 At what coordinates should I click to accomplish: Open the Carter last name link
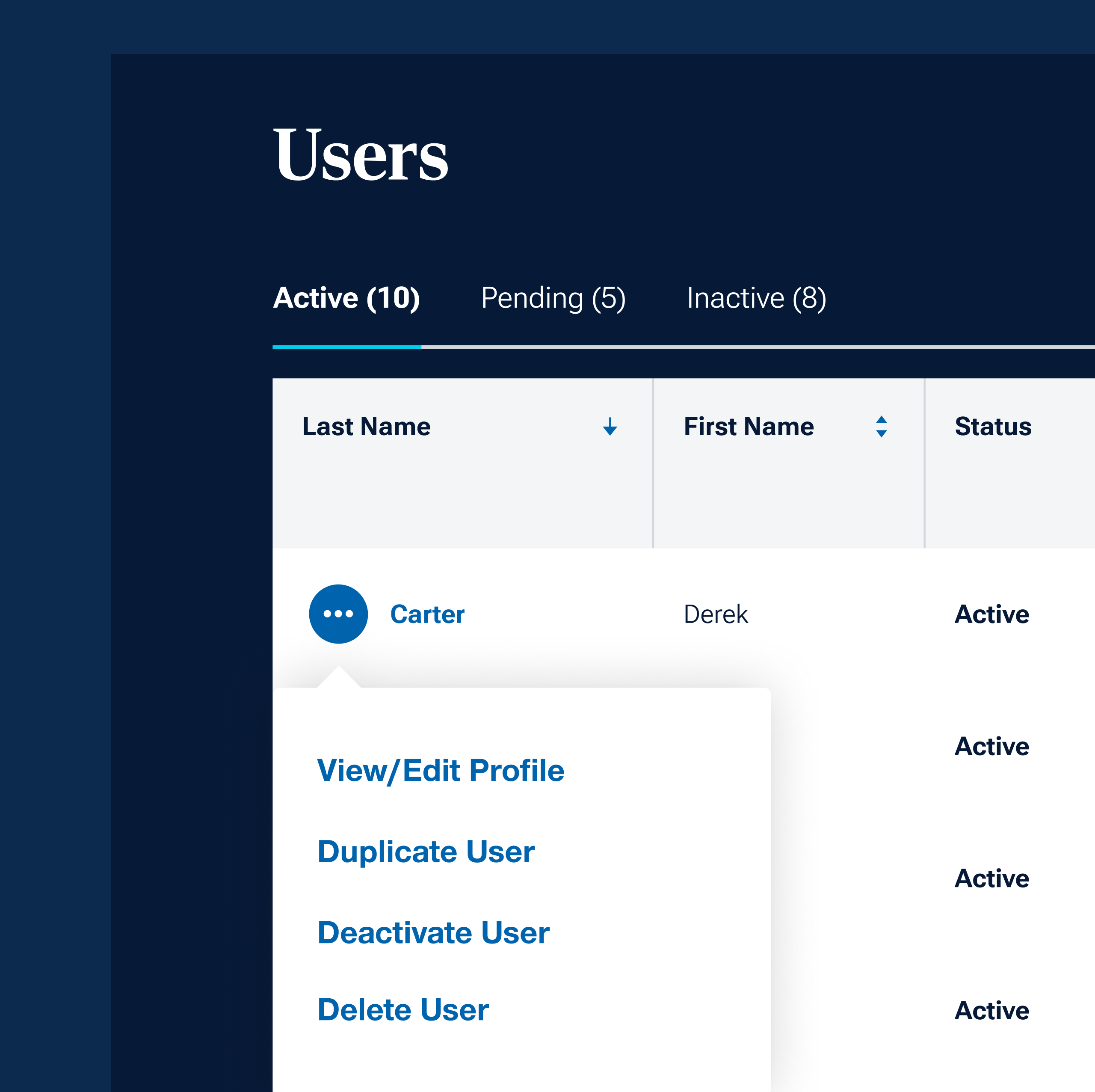tap(427, 614)
